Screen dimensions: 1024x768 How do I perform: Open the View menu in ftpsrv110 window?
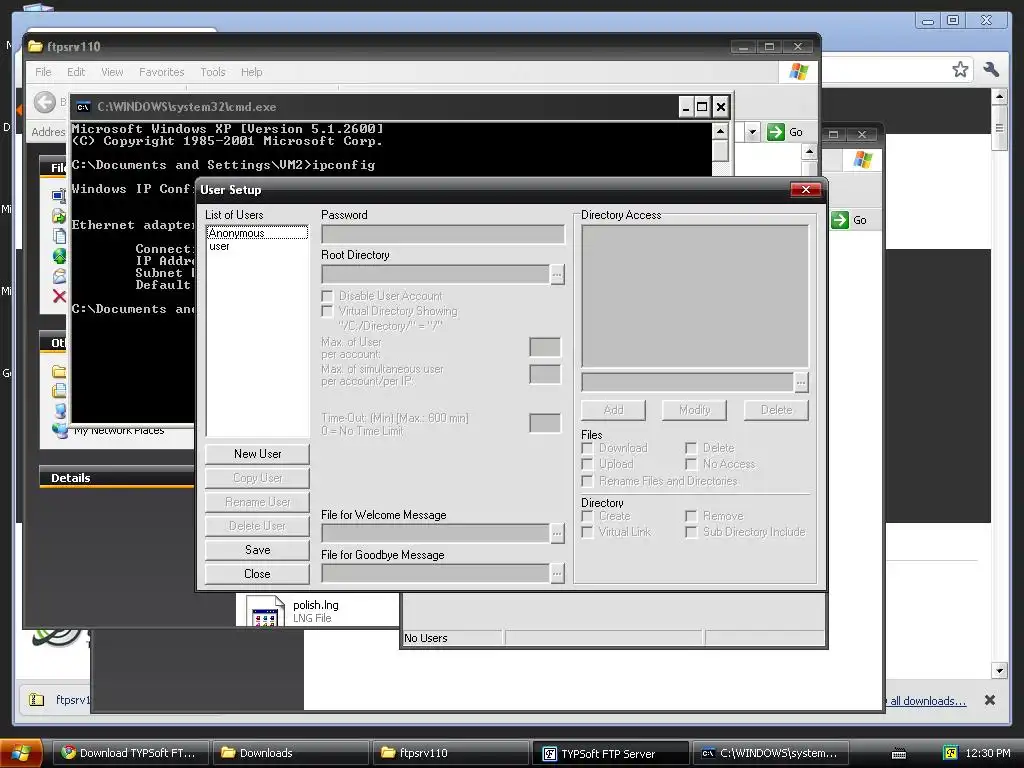click(x=112, y=72)
